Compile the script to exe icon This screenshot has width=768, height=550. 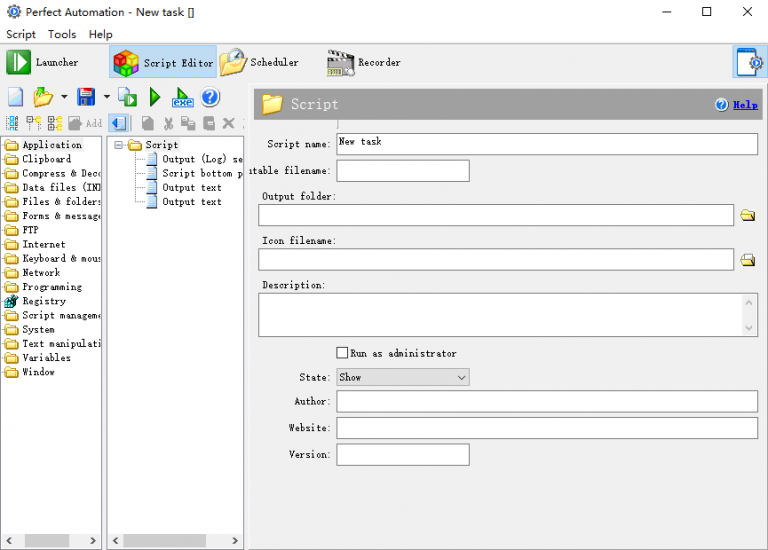tap(182, 97)
